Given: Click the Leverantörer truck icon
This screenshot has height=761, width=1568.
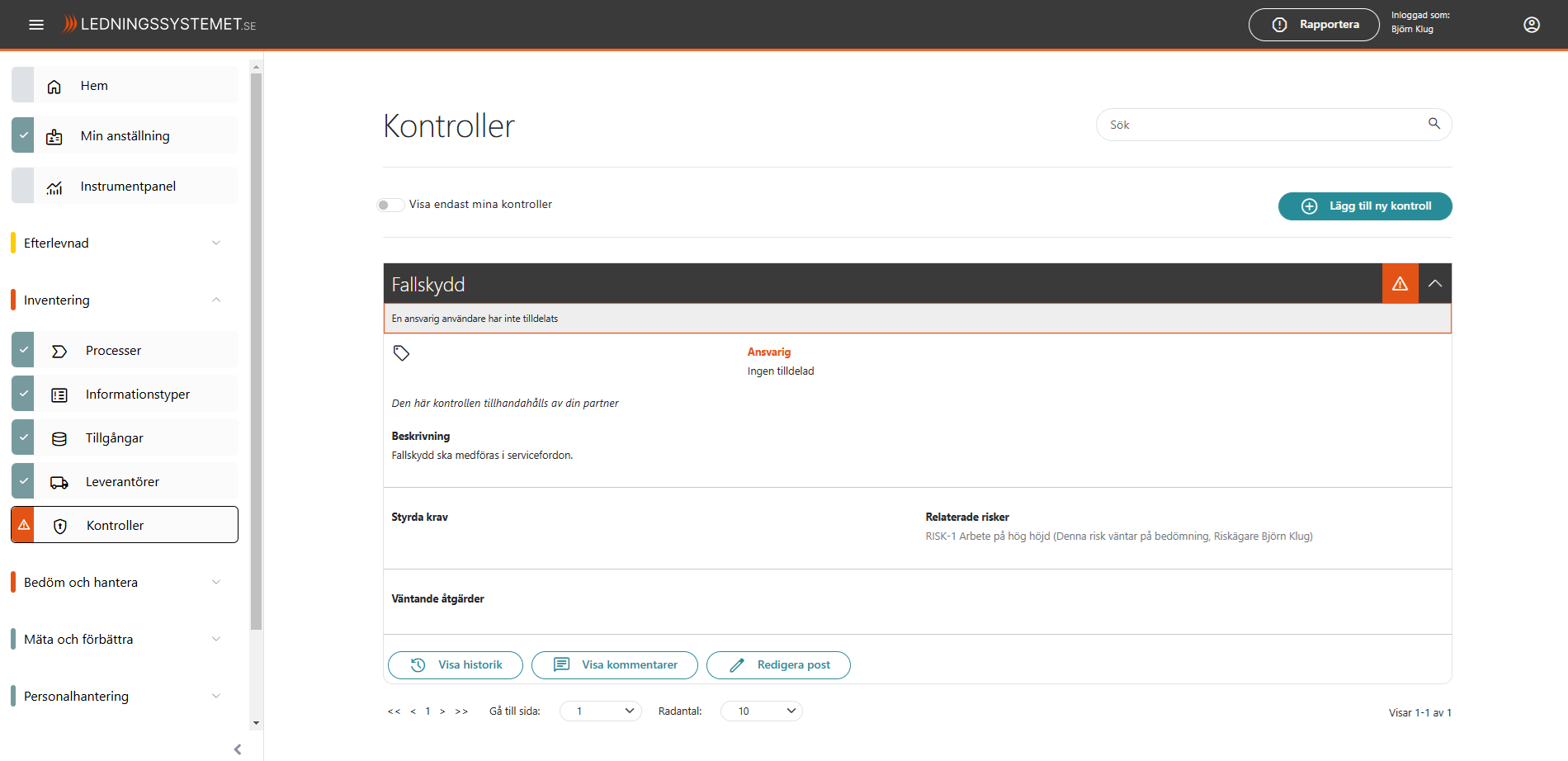Looking at the screenshot, I should click(59, 483).
